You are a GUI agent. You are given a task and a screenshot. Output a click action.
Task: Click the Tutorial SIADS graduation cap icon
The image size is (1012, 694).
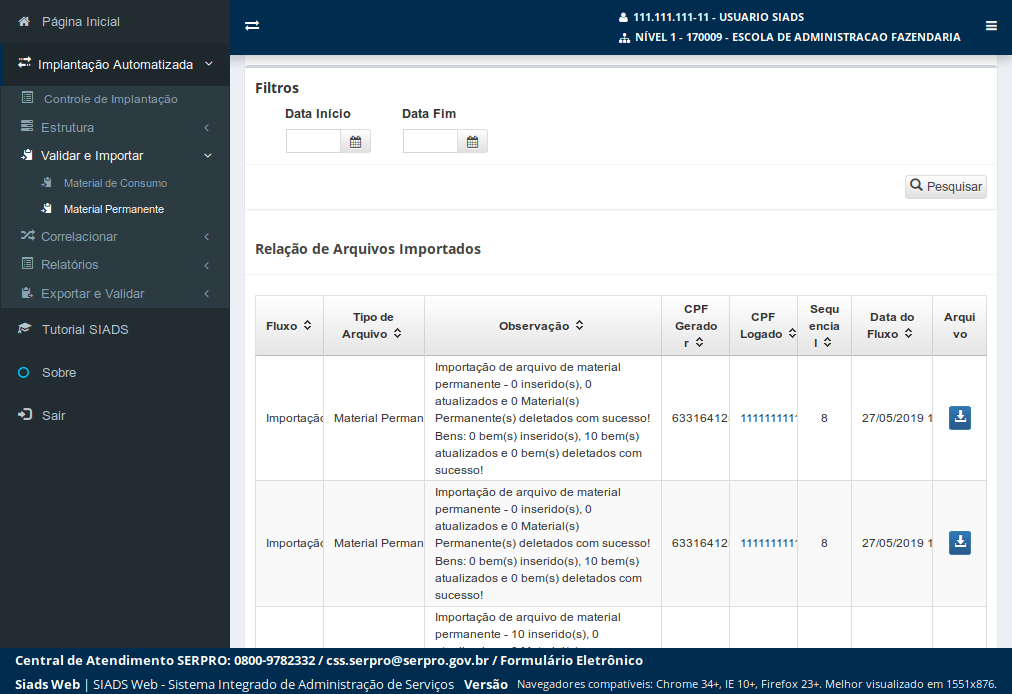click(25, 329)
